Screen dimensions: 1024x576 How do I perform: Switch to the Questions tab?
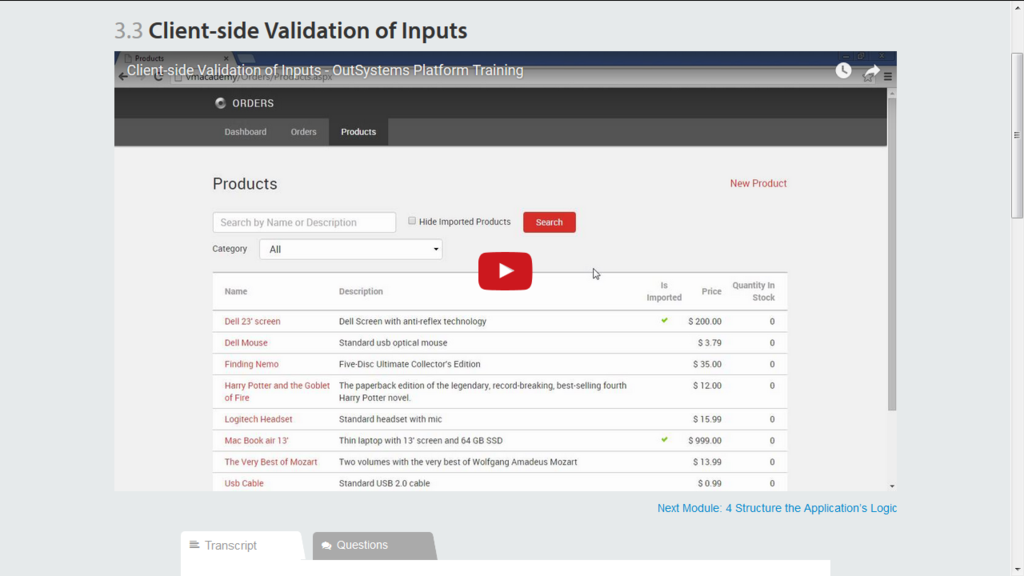tap(374, 545)
